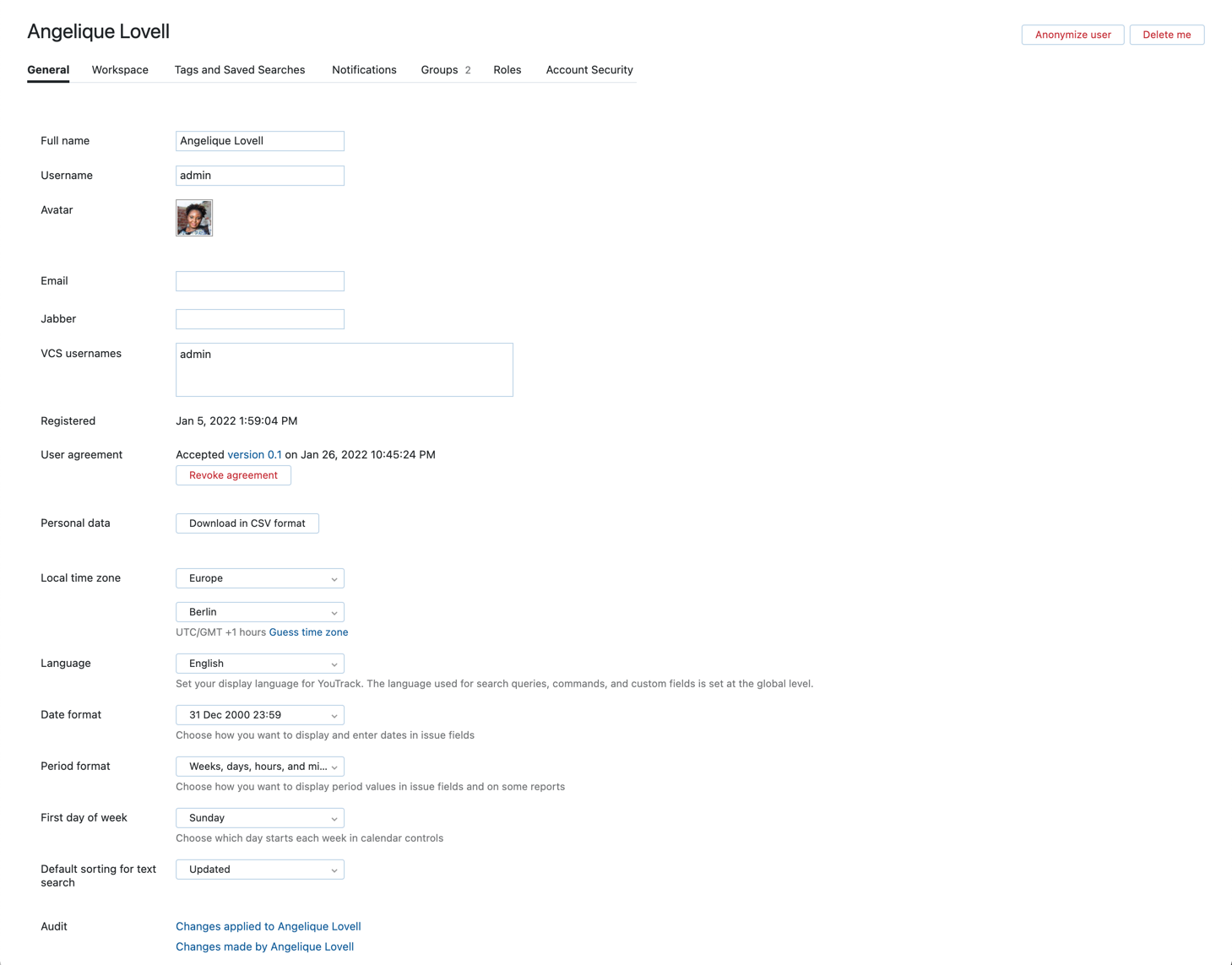Screen dimensions: 1232x965
Task: Select the Account Security tab
Action: 589,70
